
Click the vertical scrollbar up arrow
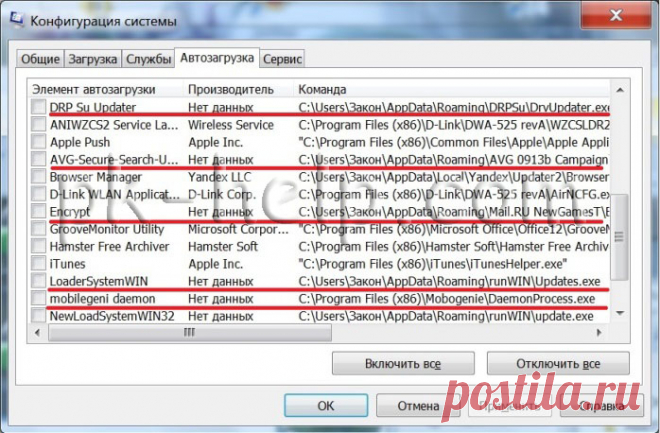[x=620, y=90]
